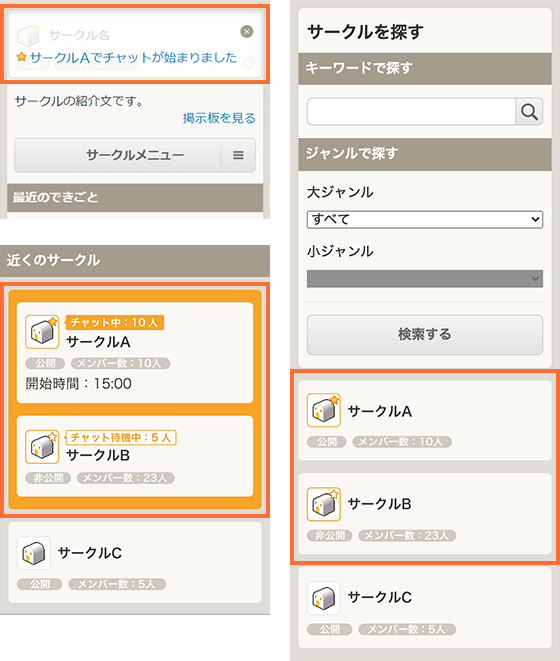Click サークルB icon in nearby circles list
The height and width of the screenshot is (661, 560).
click(42, 446)
